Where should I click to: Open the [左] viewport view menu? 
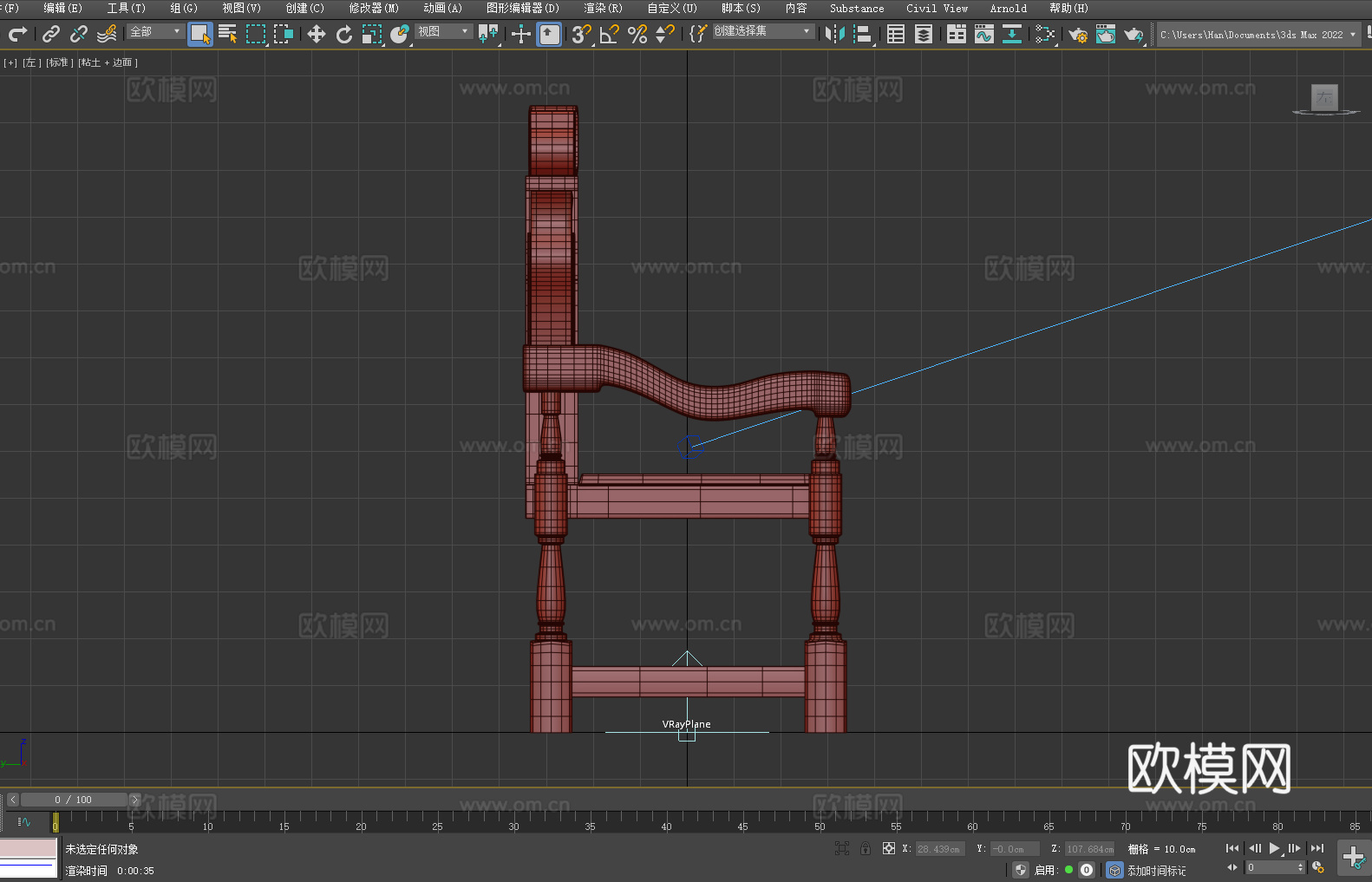click(32, 62)
